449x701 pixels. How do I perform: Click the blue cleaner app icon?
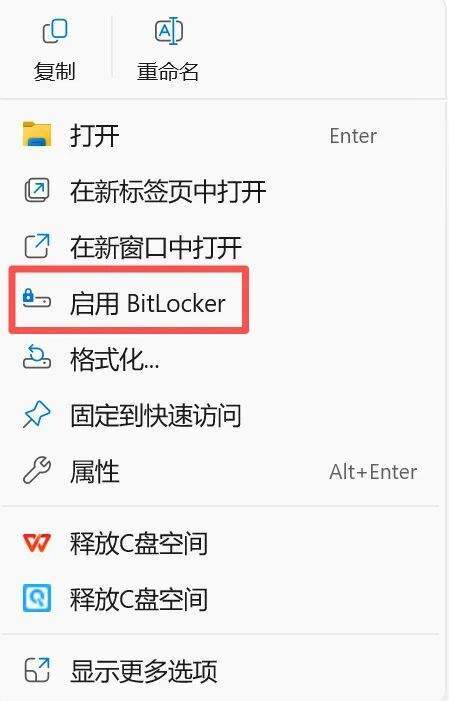coord(37,598)
